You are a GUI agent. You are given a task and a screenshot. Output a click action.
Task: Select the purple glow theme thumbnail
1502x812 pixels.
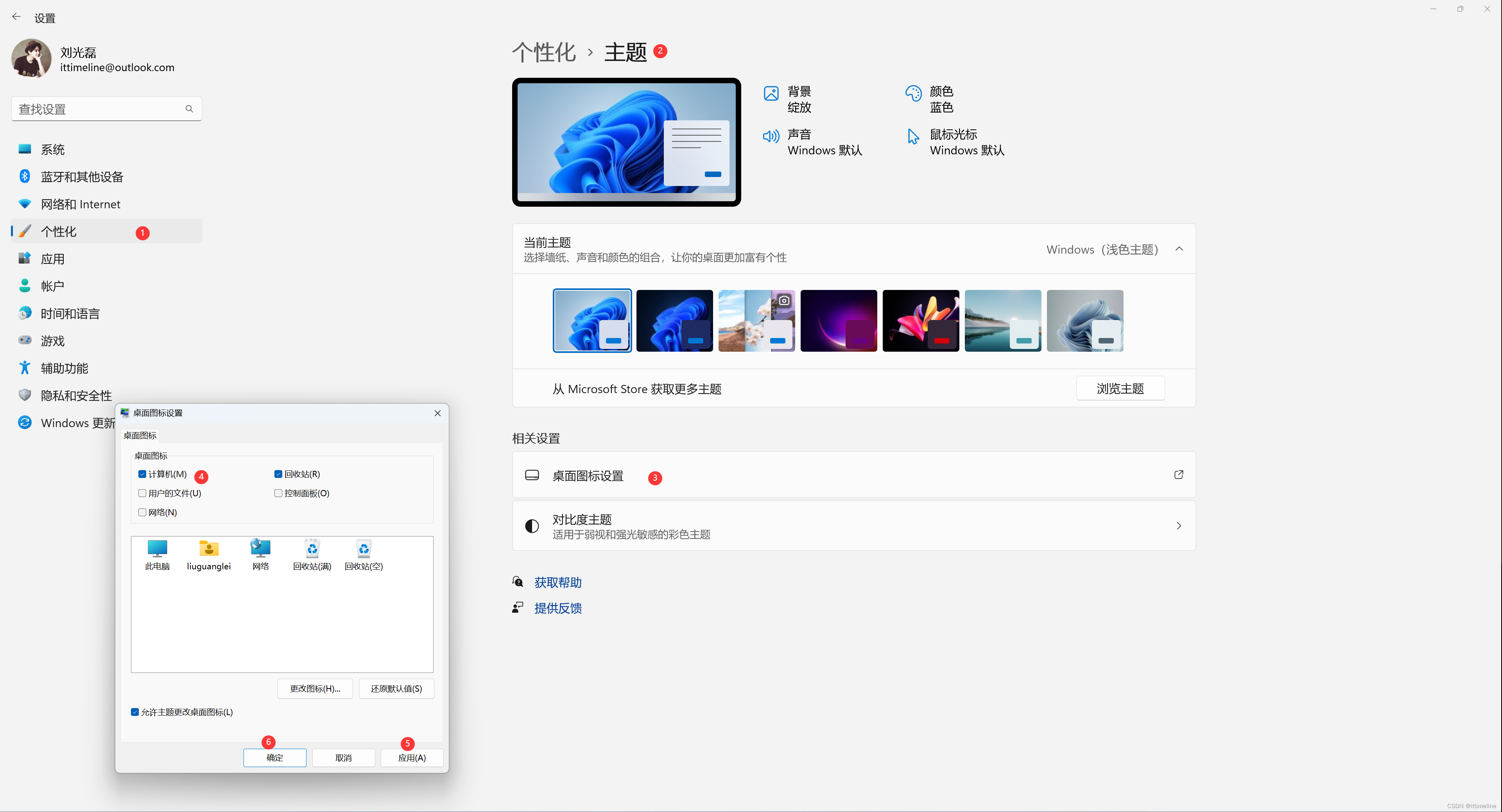click(839, 320)
